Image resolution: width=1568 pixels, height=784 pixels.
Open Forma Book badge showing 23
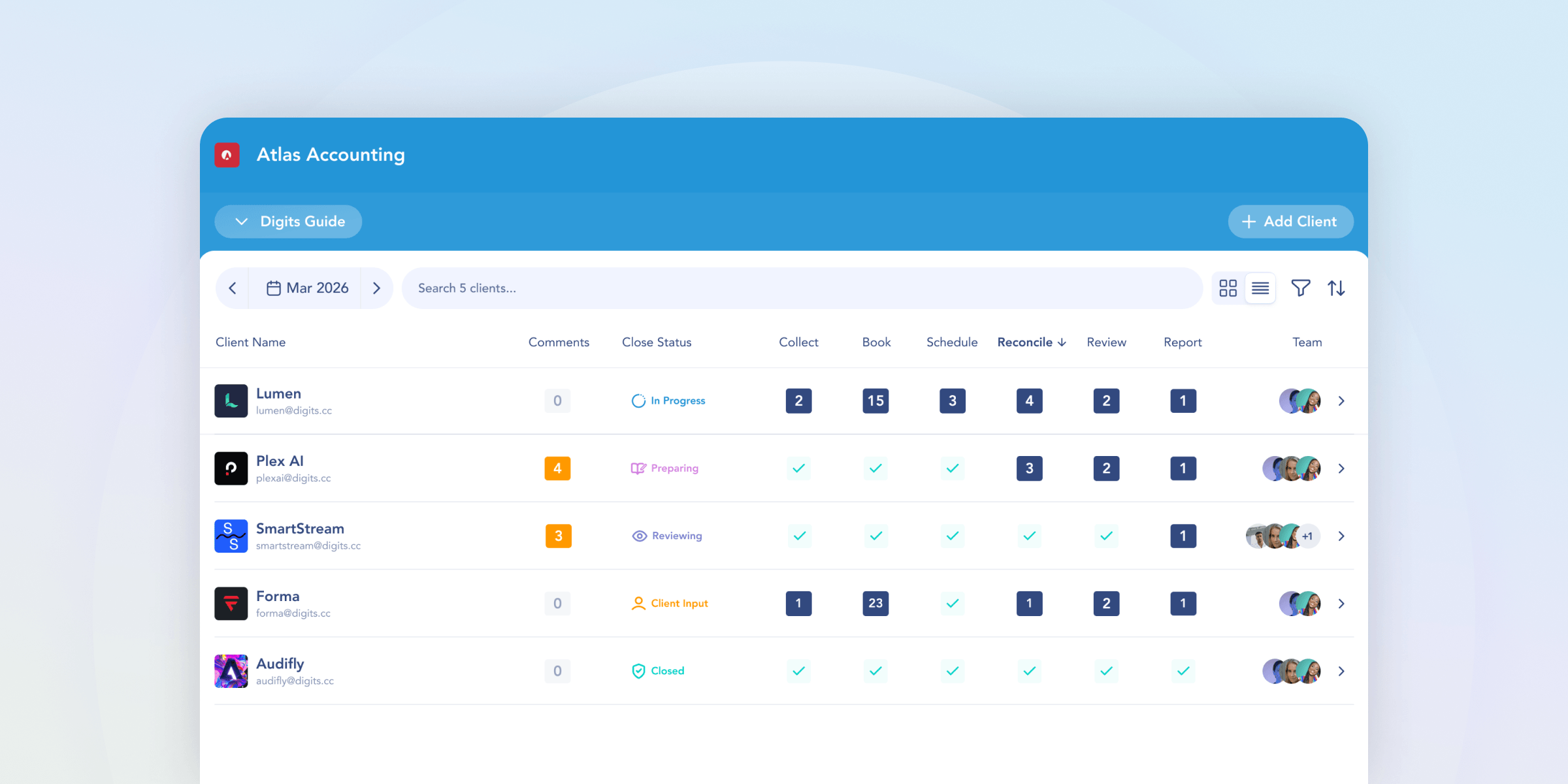tap(875, 603)
